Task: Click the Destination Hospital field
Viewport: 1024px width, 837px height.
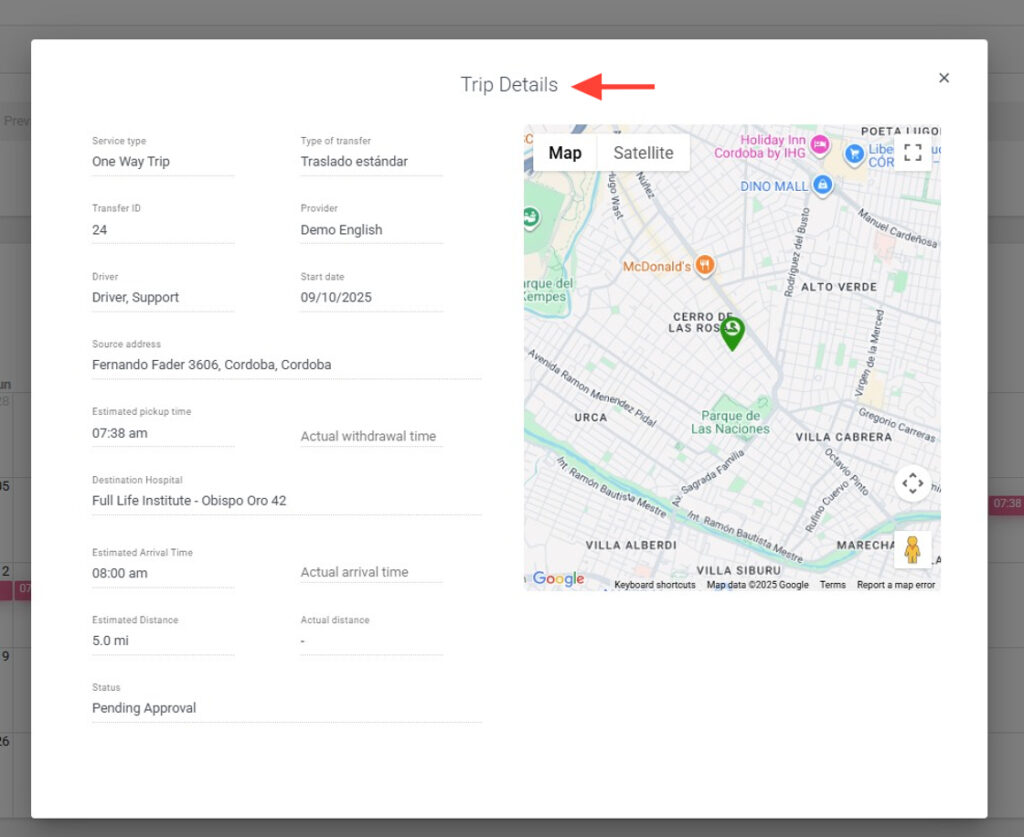Action: [285, 500]
